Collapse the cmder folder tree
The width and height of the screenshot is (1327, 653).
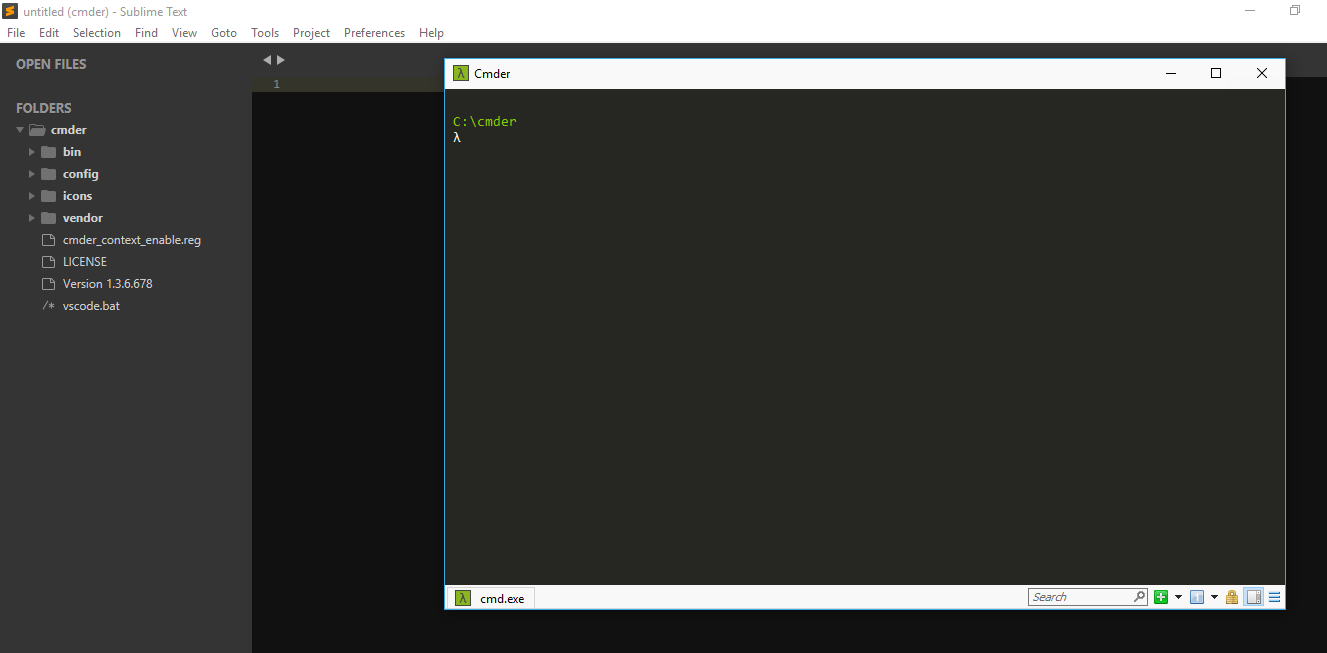(x=18, y=129)
